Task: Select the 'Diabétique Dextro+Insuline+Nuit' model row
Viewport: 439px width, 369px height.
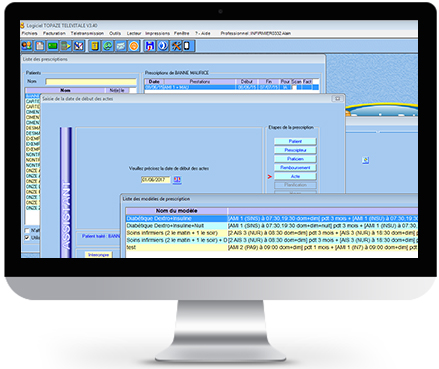Action: pyautogui.click(x=272, y=226)
